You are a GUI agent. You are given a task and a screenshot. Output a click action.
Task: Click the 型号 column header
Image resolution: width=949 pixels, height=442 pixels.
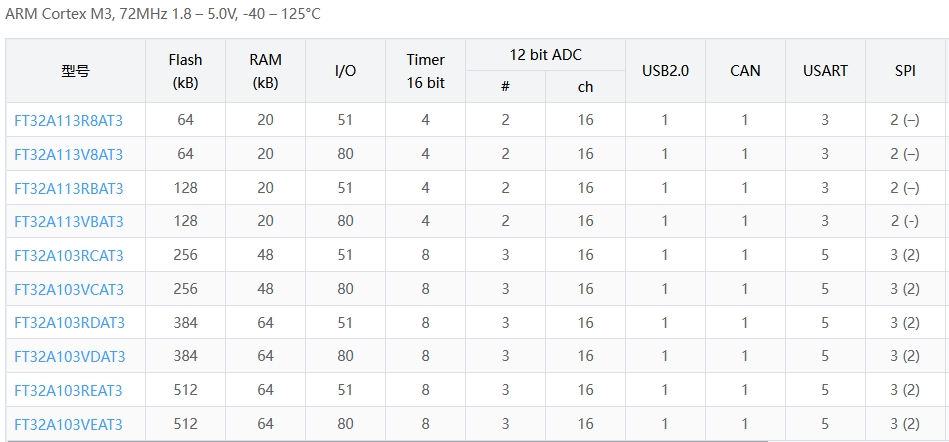(75, 71)
